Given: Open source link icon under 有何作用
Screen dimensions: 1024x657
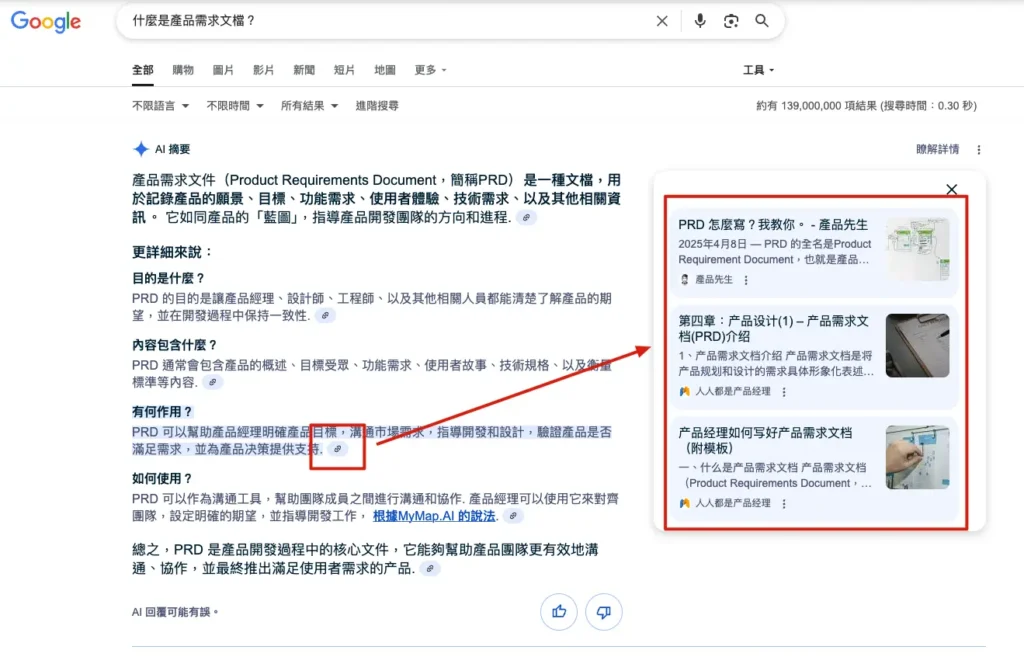Looking at the screenshot, I should point(338,449).
